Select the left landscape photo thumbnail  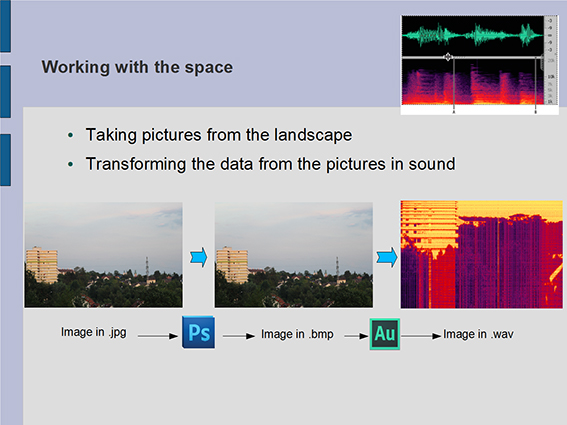pos(103,255)
